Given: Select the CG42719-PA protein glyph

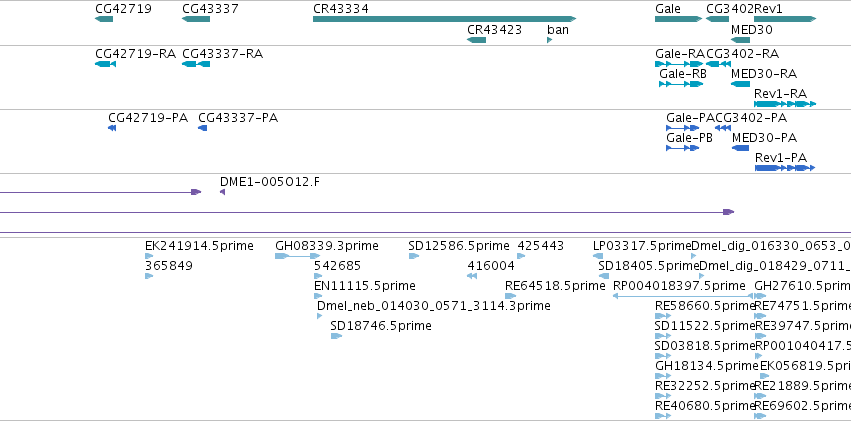Looking at the screenshot, I should coord(112,127).
